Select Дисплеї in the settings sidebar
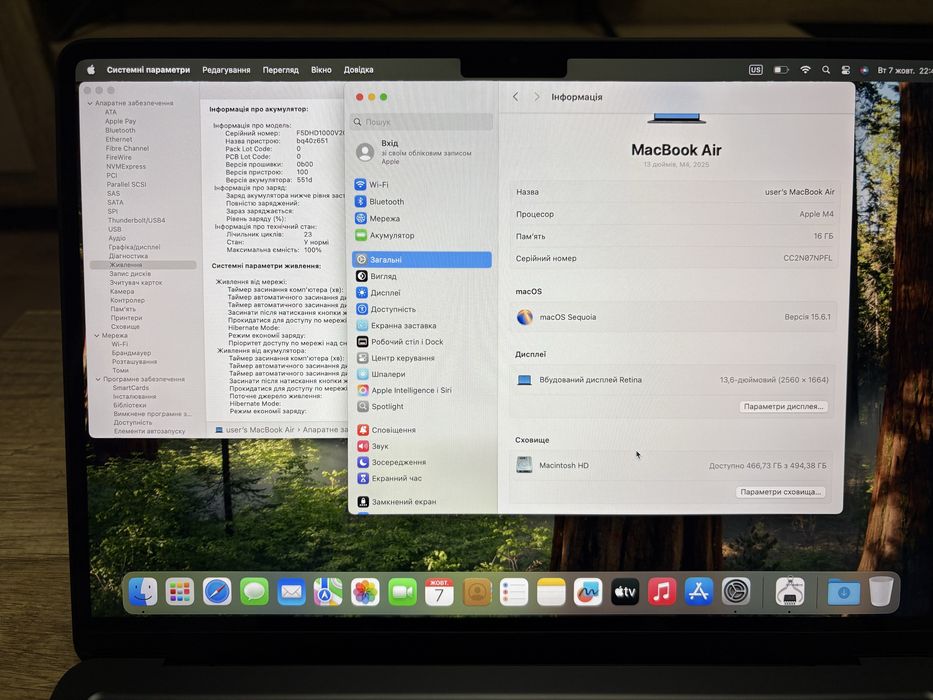 click(x=421, y=293)
